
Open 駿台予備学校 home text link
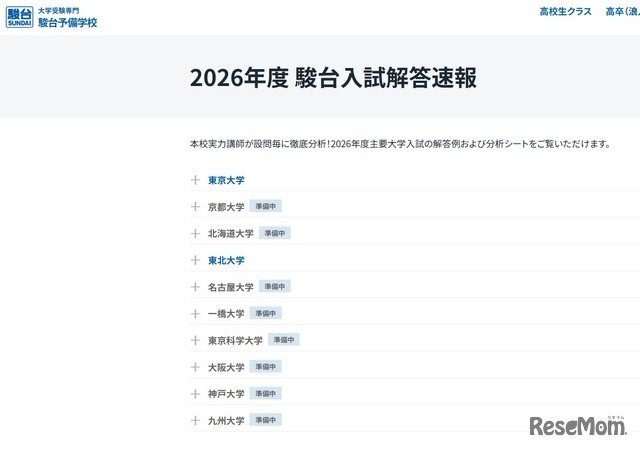pyautogui.click(x=68, y=22)
